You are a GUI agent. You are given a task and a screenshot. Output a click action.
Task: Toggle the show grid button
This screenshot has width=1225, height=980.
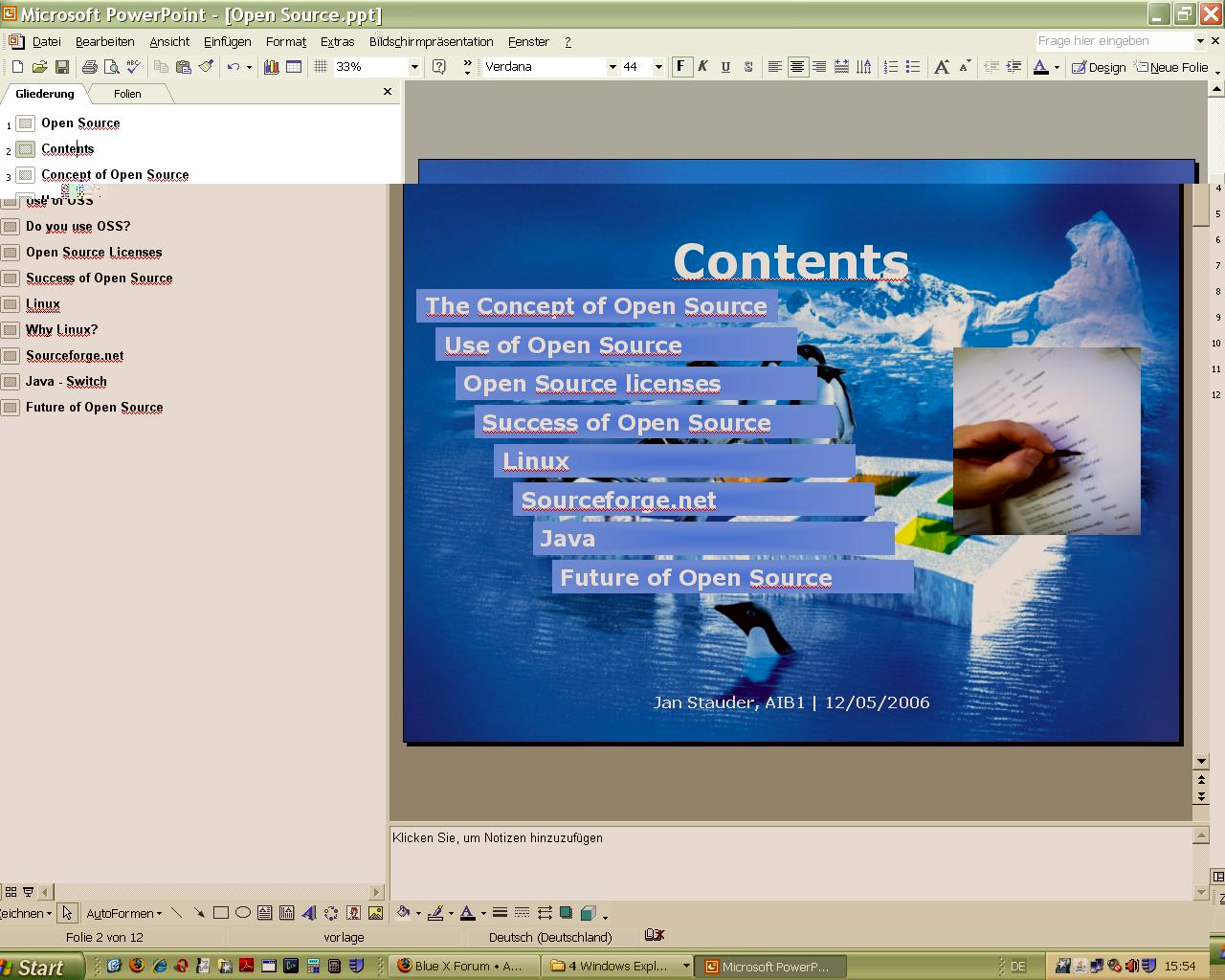tap(321, 67)
